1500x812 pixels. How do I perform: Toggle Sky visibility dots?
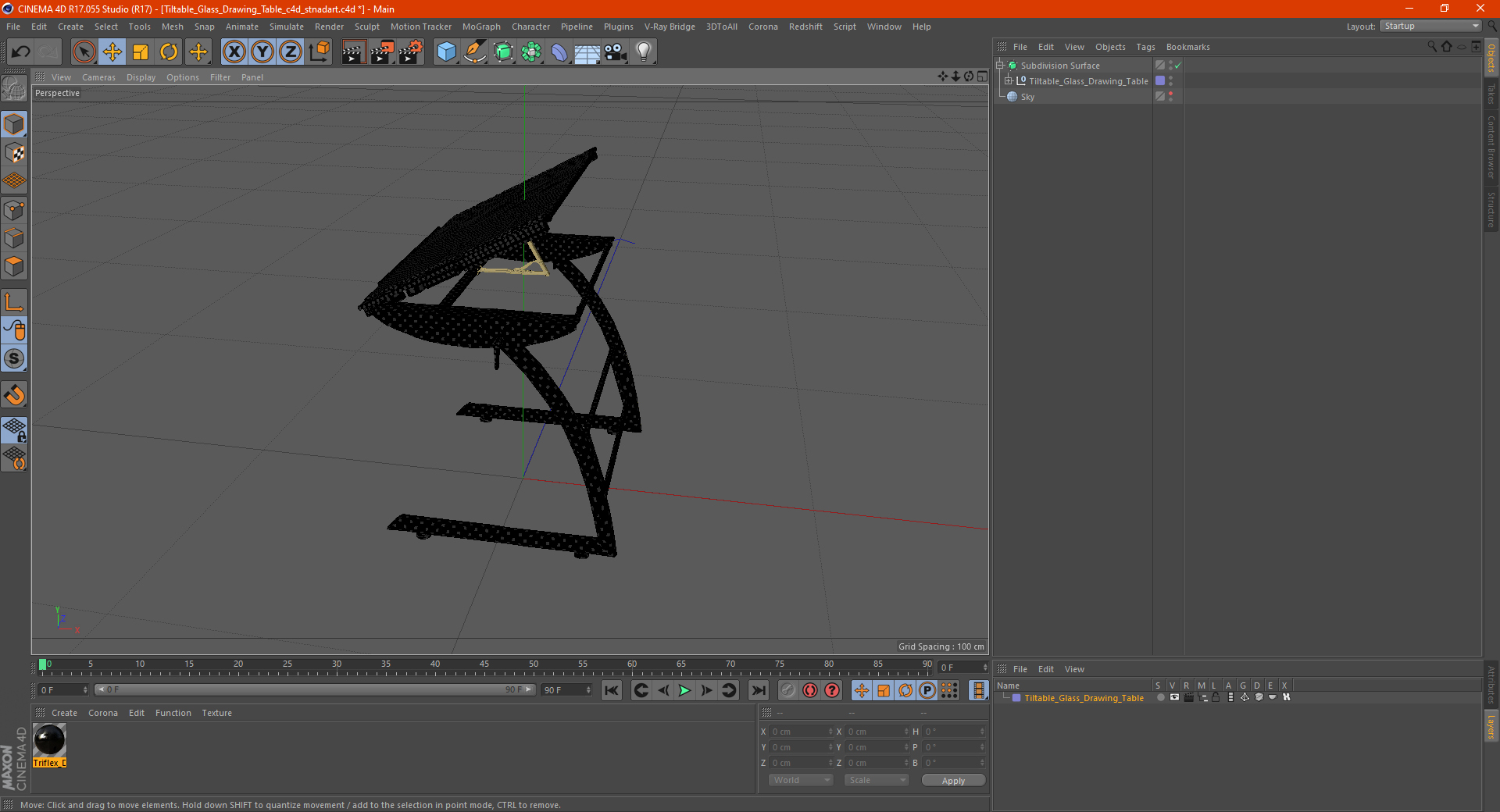click(1170, 97)
